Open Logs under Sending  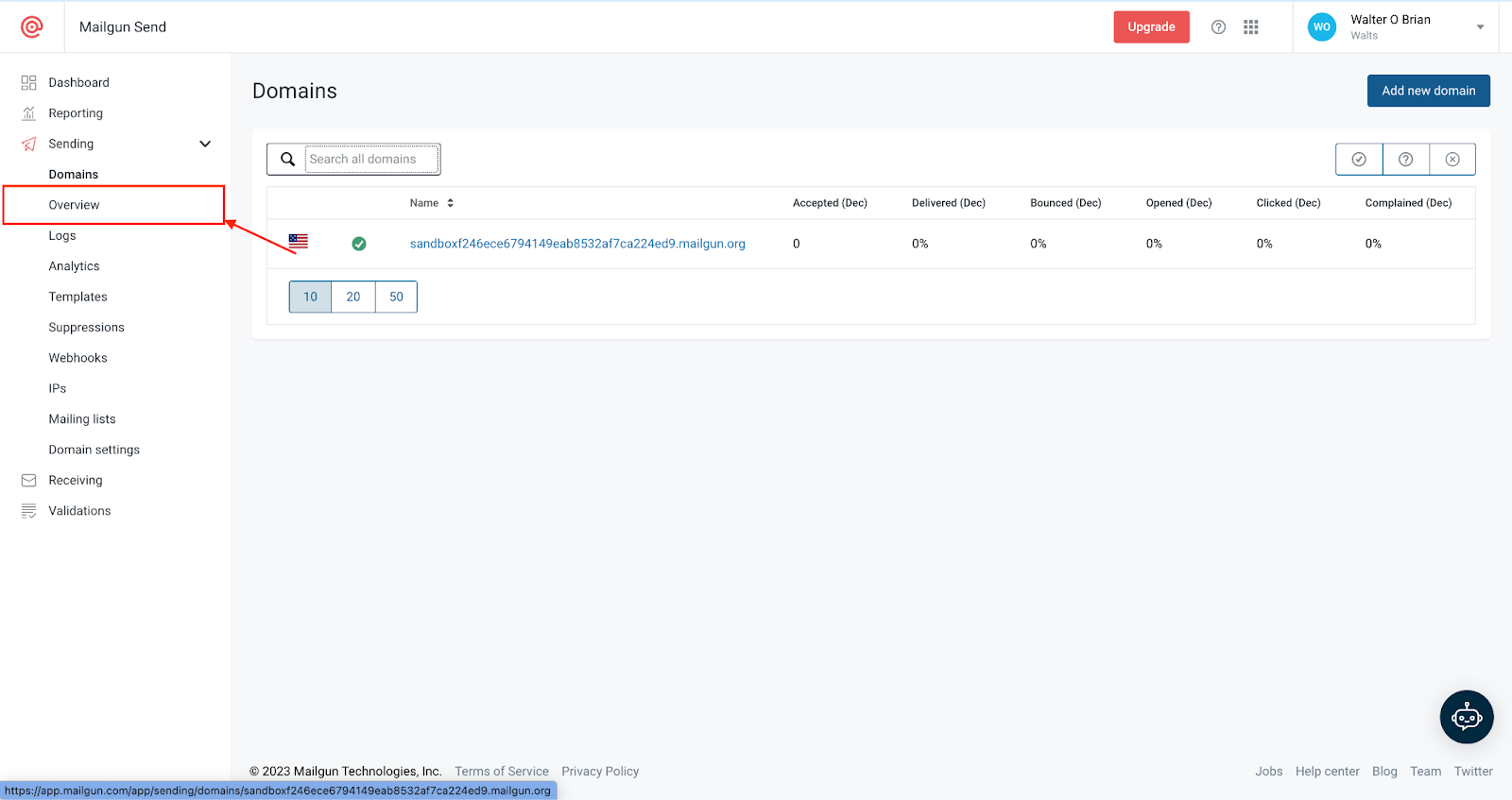coord(62,236)
